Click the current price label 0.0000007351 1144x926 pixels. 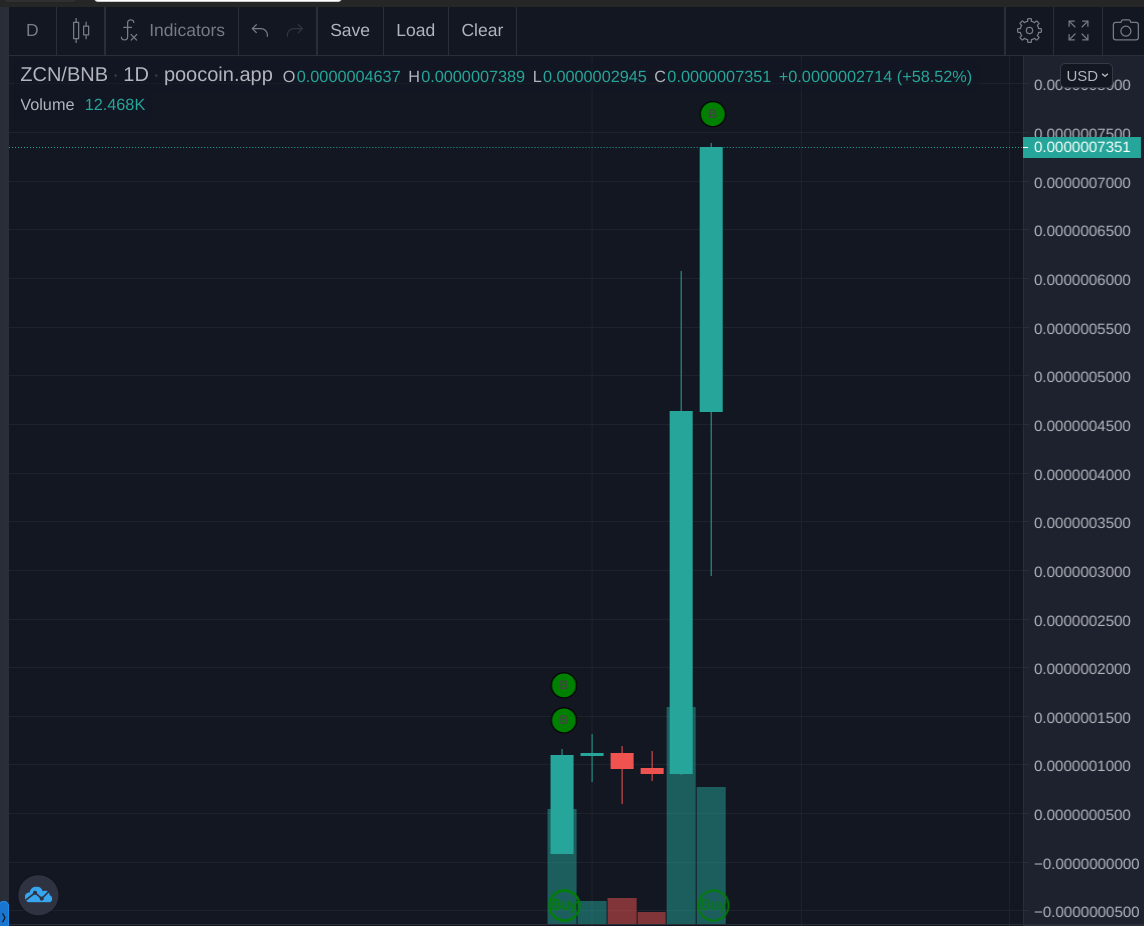click(1081, 147)
